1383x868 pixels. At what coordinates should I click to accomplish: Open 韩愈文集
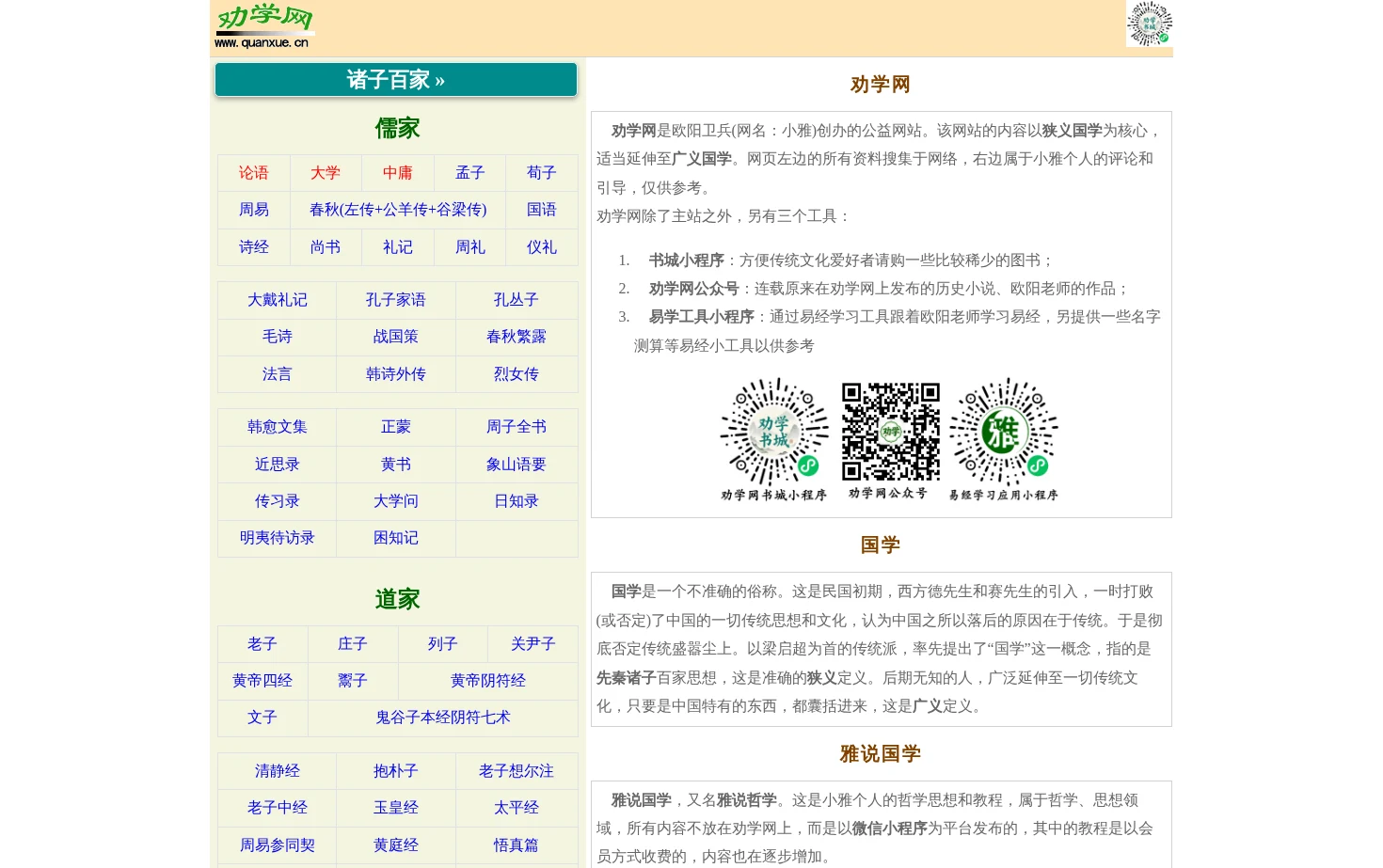tap(278, 427)
